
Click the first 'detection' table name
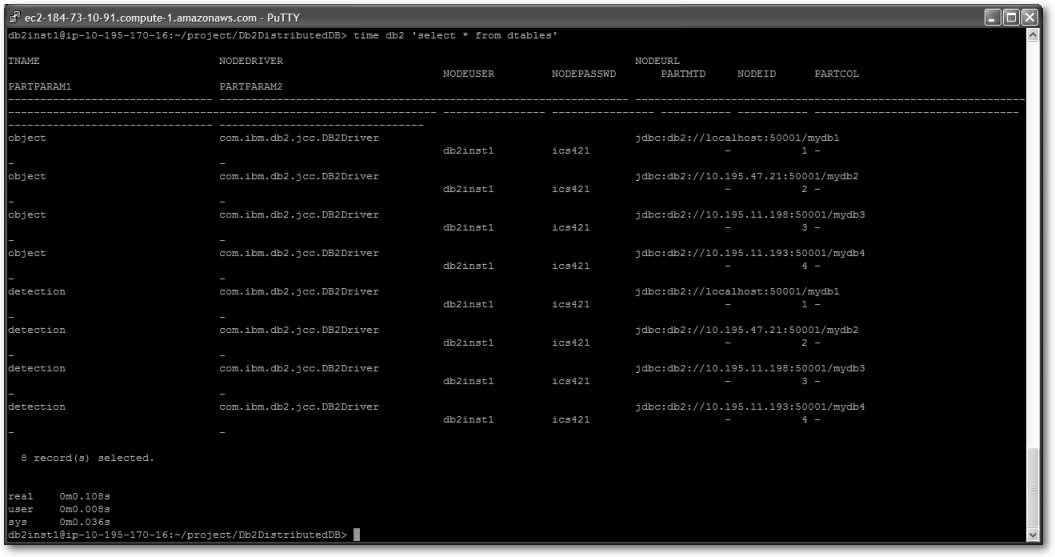(x=37, y=291)
